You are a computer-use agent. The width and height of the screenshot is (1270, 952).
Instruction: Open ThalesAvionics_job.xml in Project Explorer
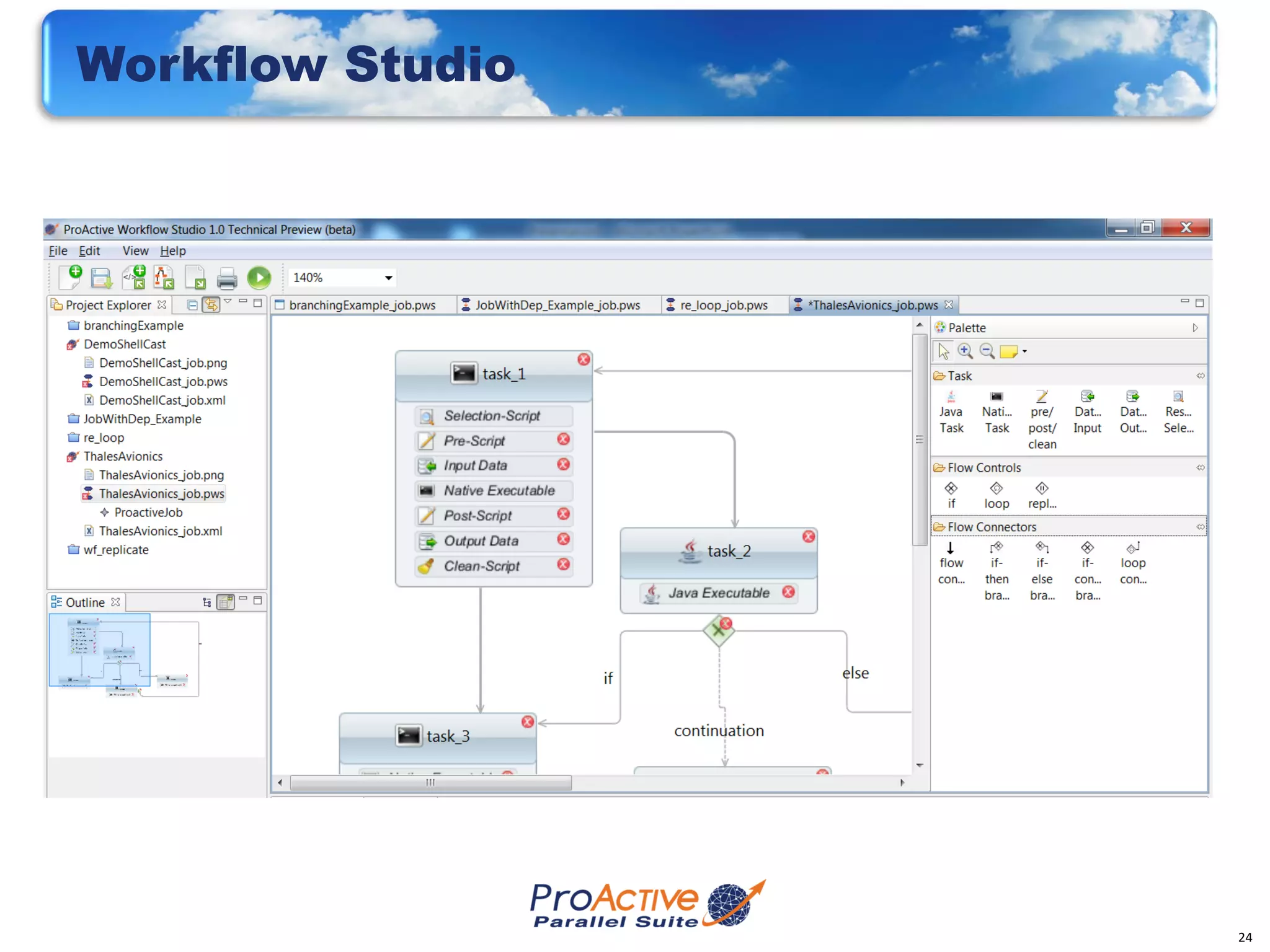161,531
